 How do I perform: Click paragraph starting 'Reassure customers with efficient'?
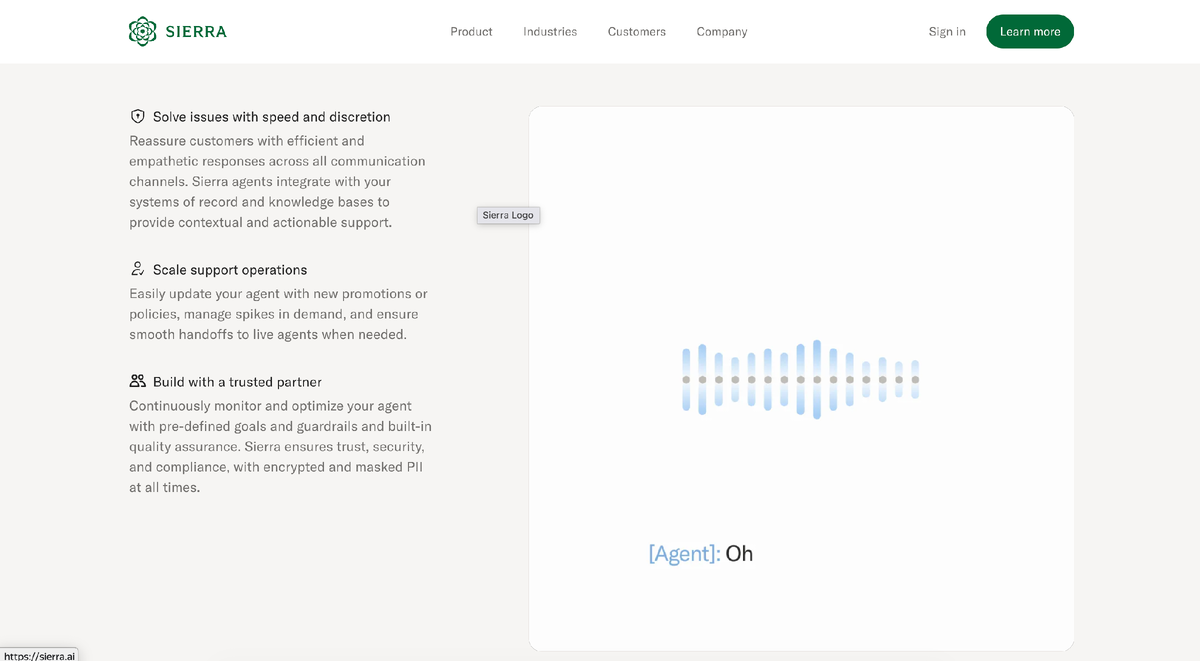(x=277, y=182)
